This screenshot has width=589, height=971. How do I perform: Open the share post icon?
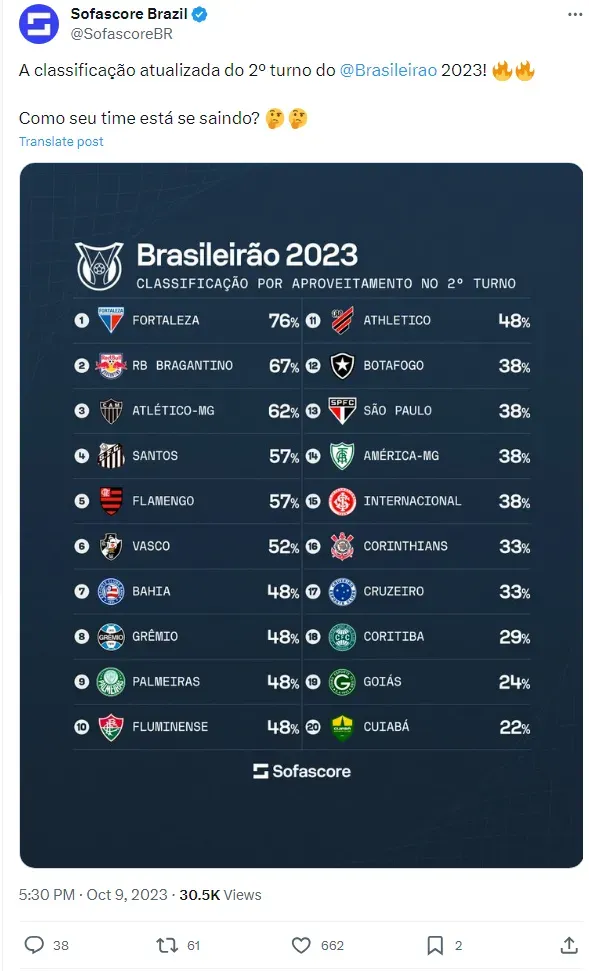pos(569,945)
